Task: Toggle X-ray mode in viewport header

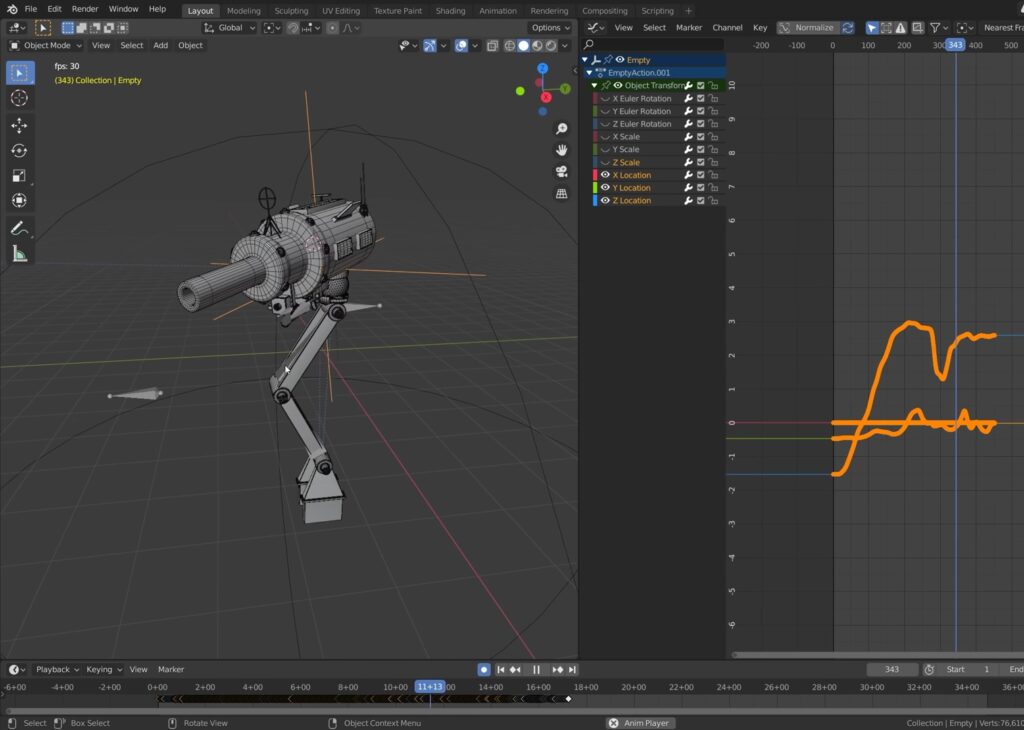Action: tap(492, 45)
